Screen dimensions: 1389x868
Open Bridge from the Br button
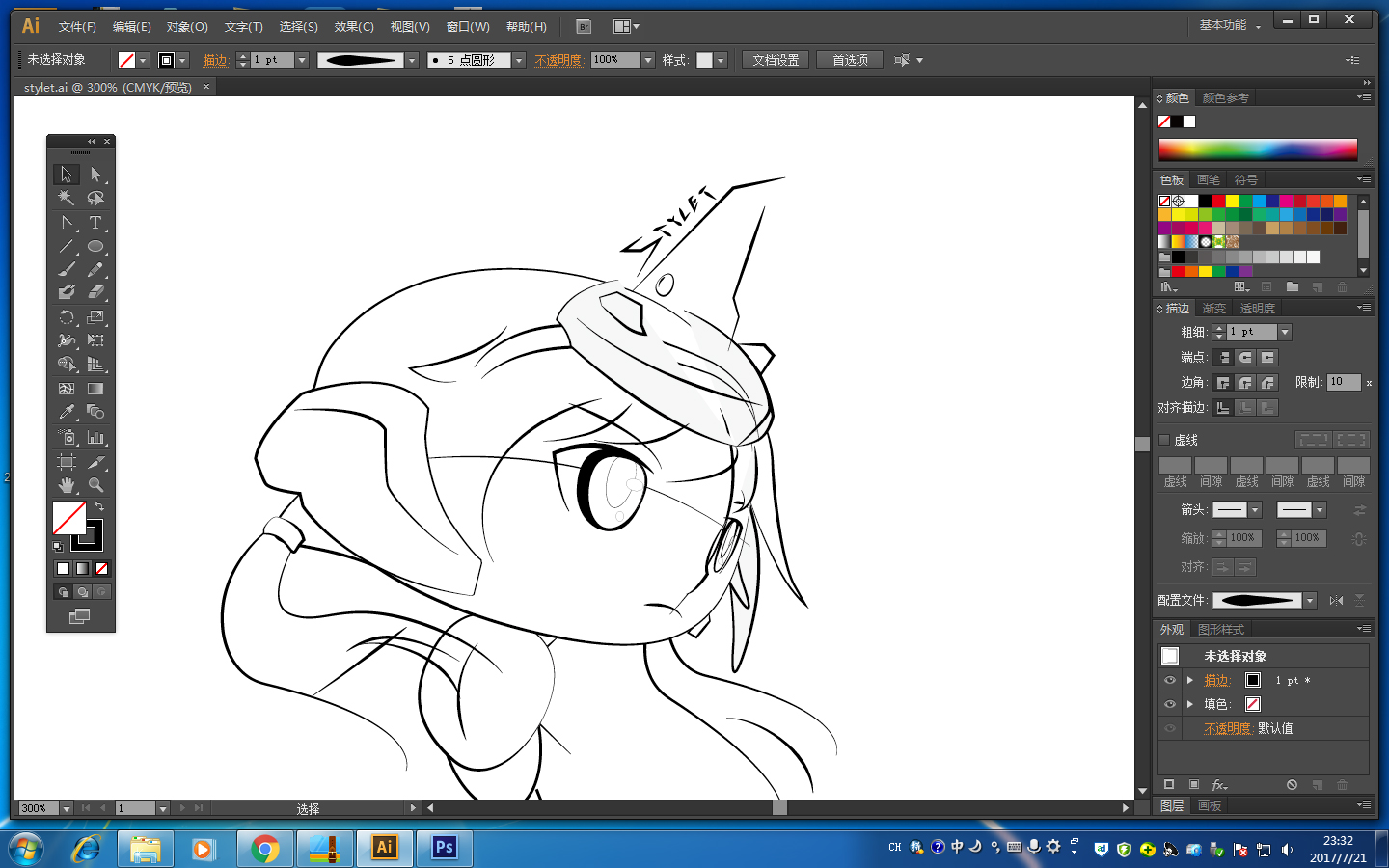(583, 27)
